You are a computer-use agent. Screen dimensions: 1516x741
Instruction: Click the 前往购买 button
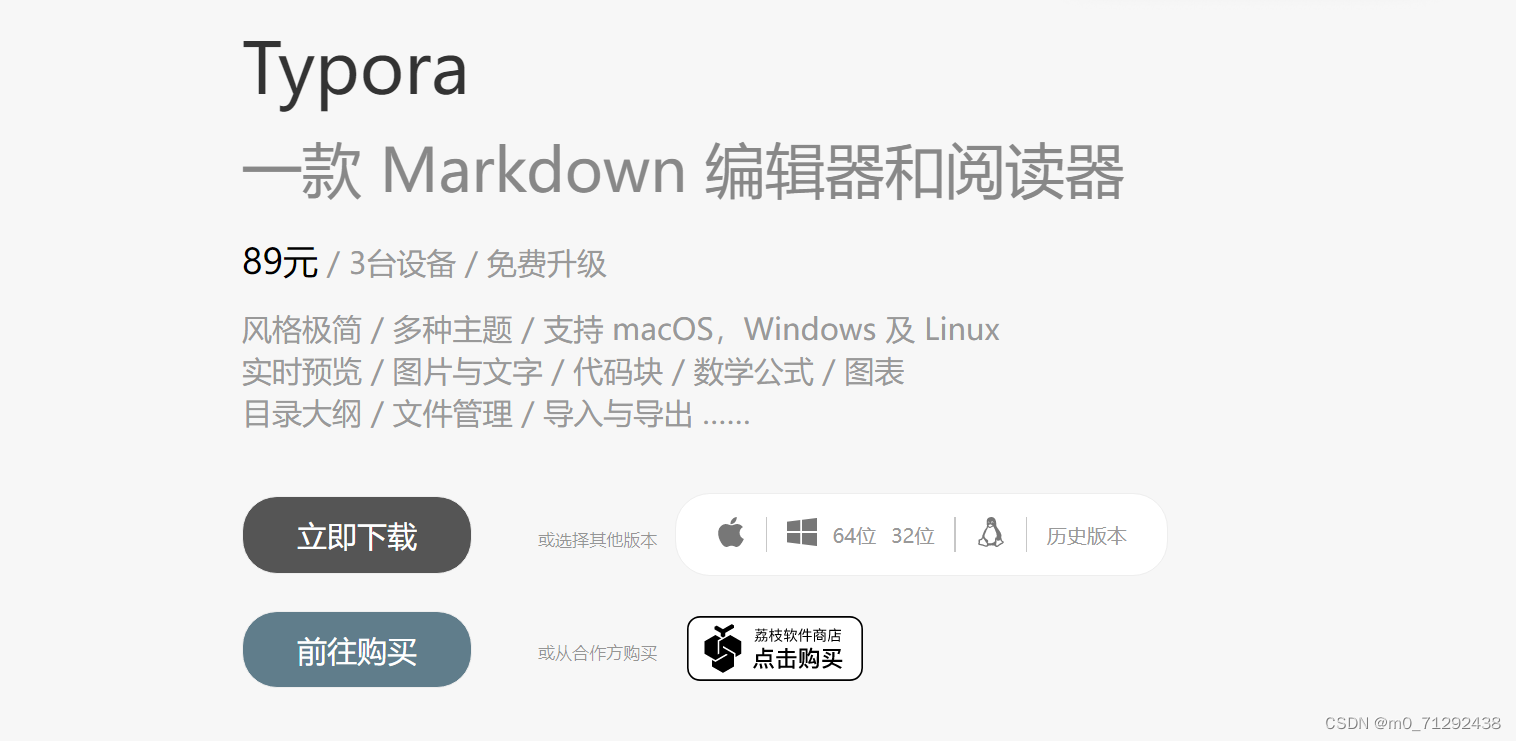pos(357,650)
